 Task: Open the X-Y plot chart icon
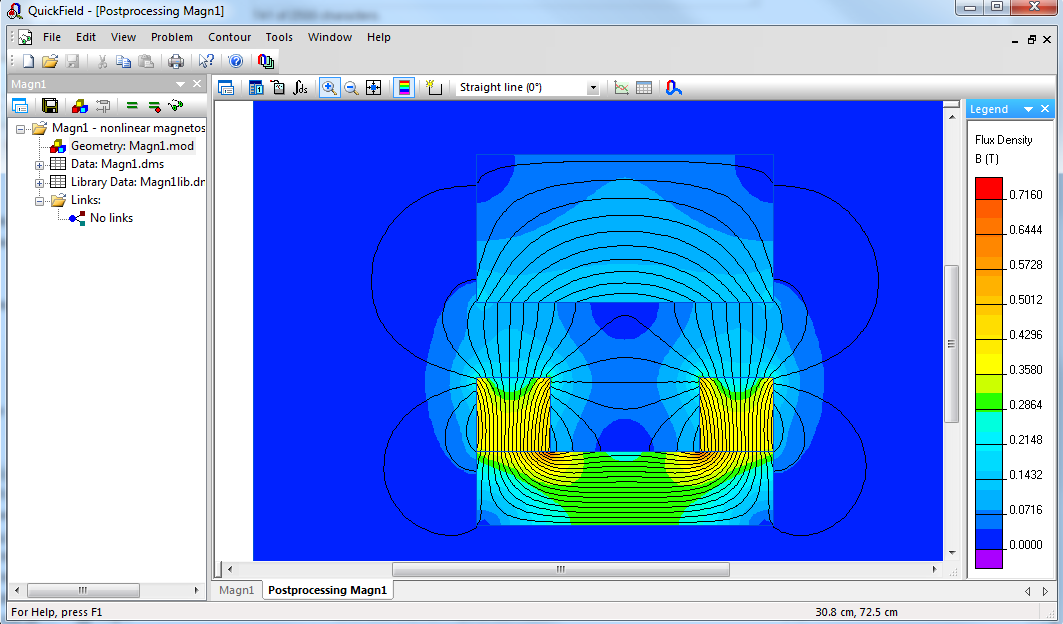pos(622,87)
